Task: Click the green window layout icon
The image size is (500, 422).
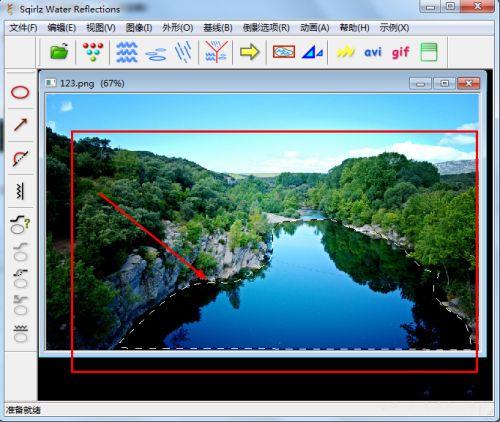Action: pyautogui.click(x=429, y=52)
